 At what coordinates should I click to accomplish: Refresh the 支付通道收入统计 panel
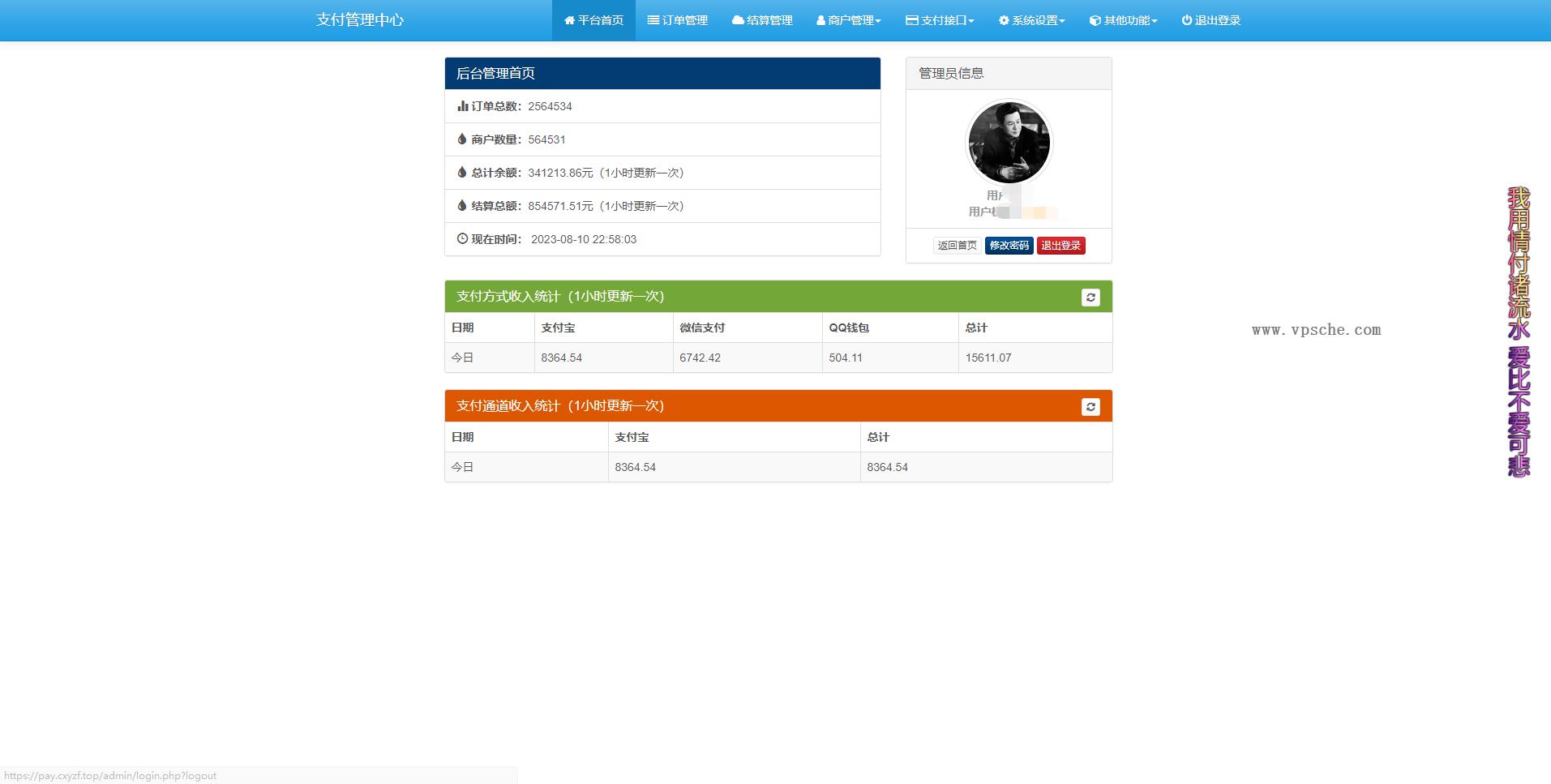(1090, 406)
